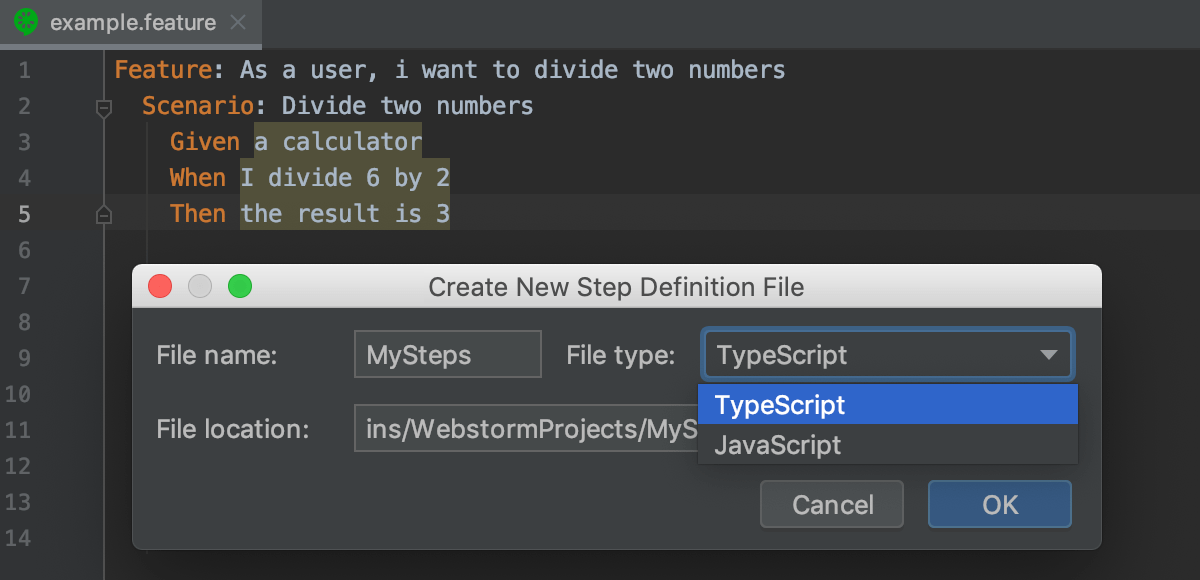Dismiss the dialog with Cancel
The width and height of the screenshot is (1200, 580).
(831, 504)
